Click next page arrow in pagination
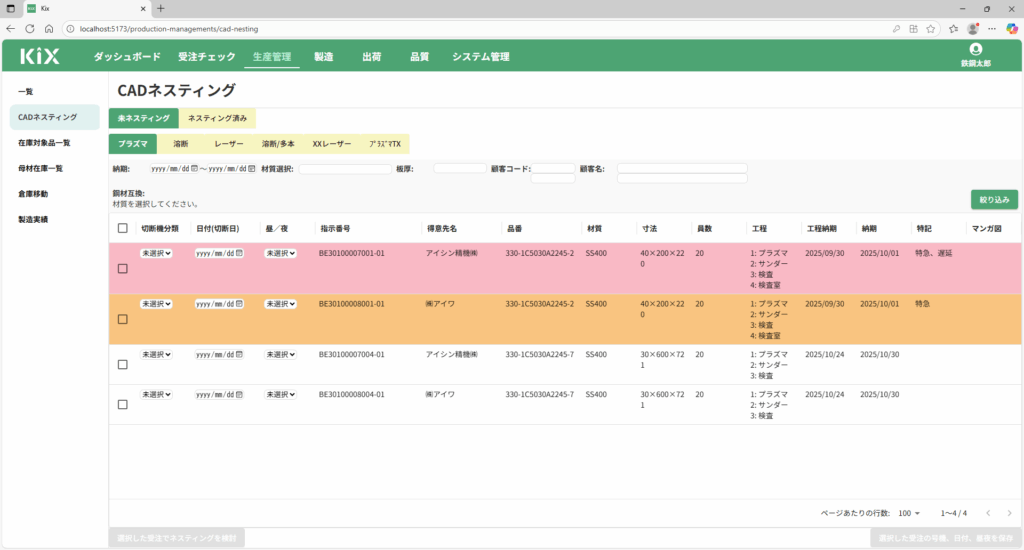This screenshot has width=1024, height=550. 1010,513
